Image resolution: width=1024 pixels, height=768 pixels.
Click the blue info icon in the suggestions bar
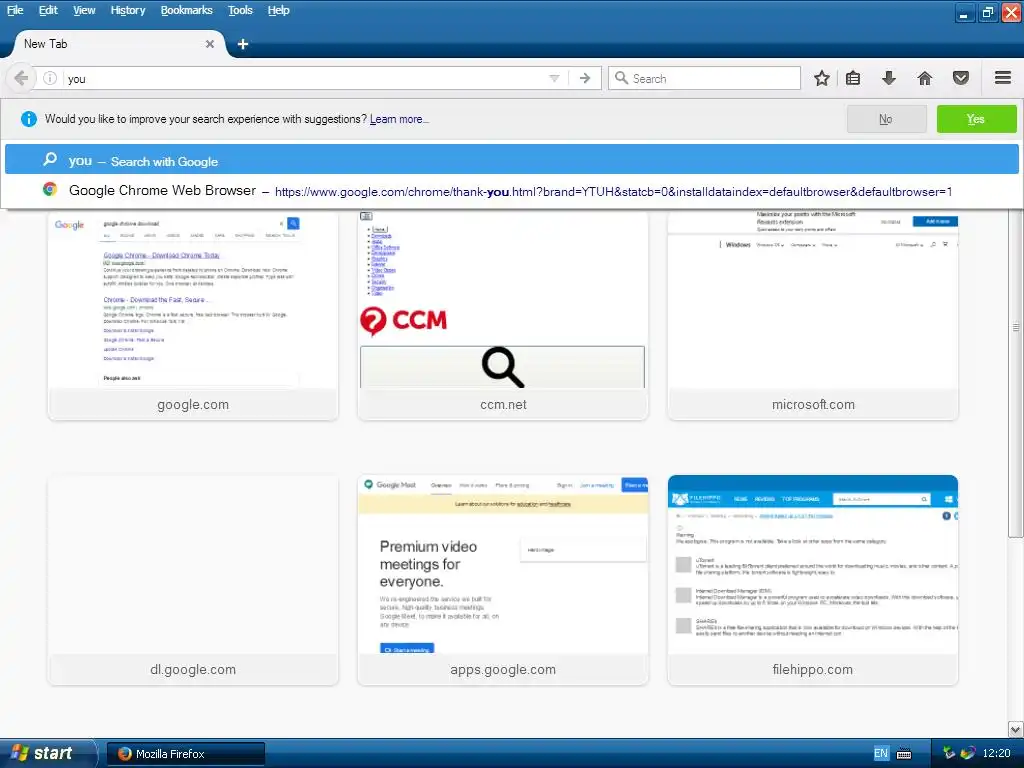29,119
